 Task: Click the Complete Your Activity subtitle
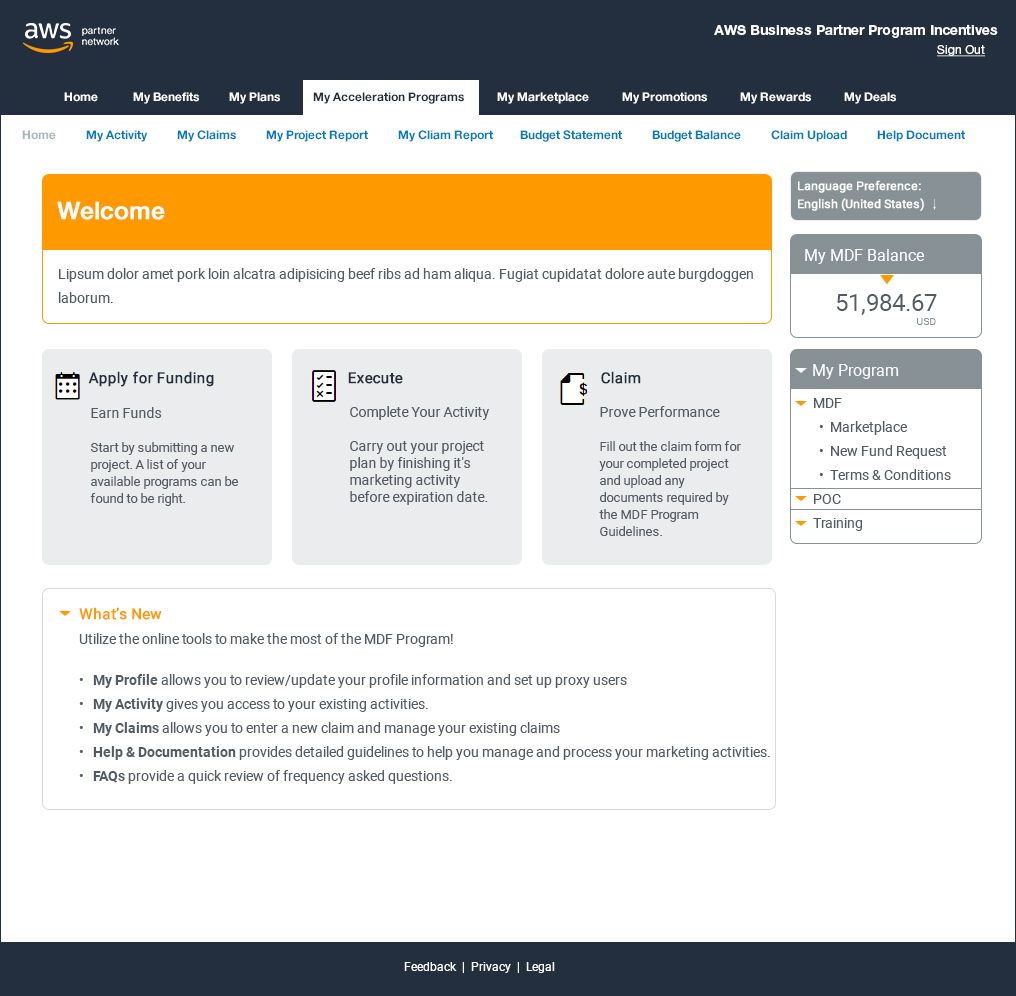click(419, 412)
